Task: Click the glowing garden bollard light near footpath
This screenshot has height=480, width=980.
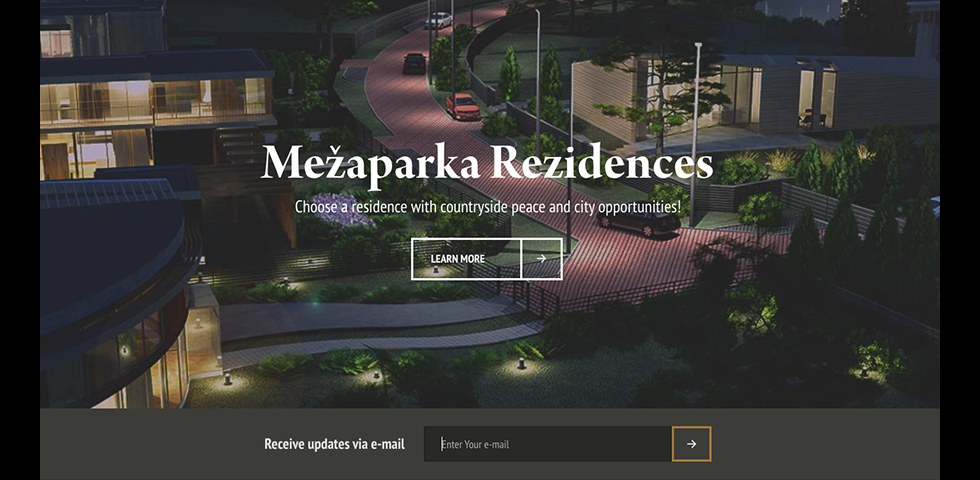Action: (521, 363)
